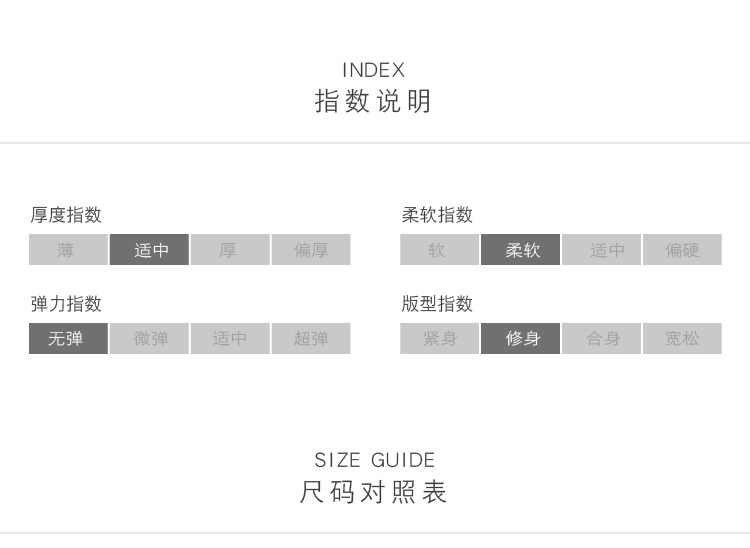Choose 微弹 elasticity option
This screenshot has height=548, width=750.
point(149,339)
